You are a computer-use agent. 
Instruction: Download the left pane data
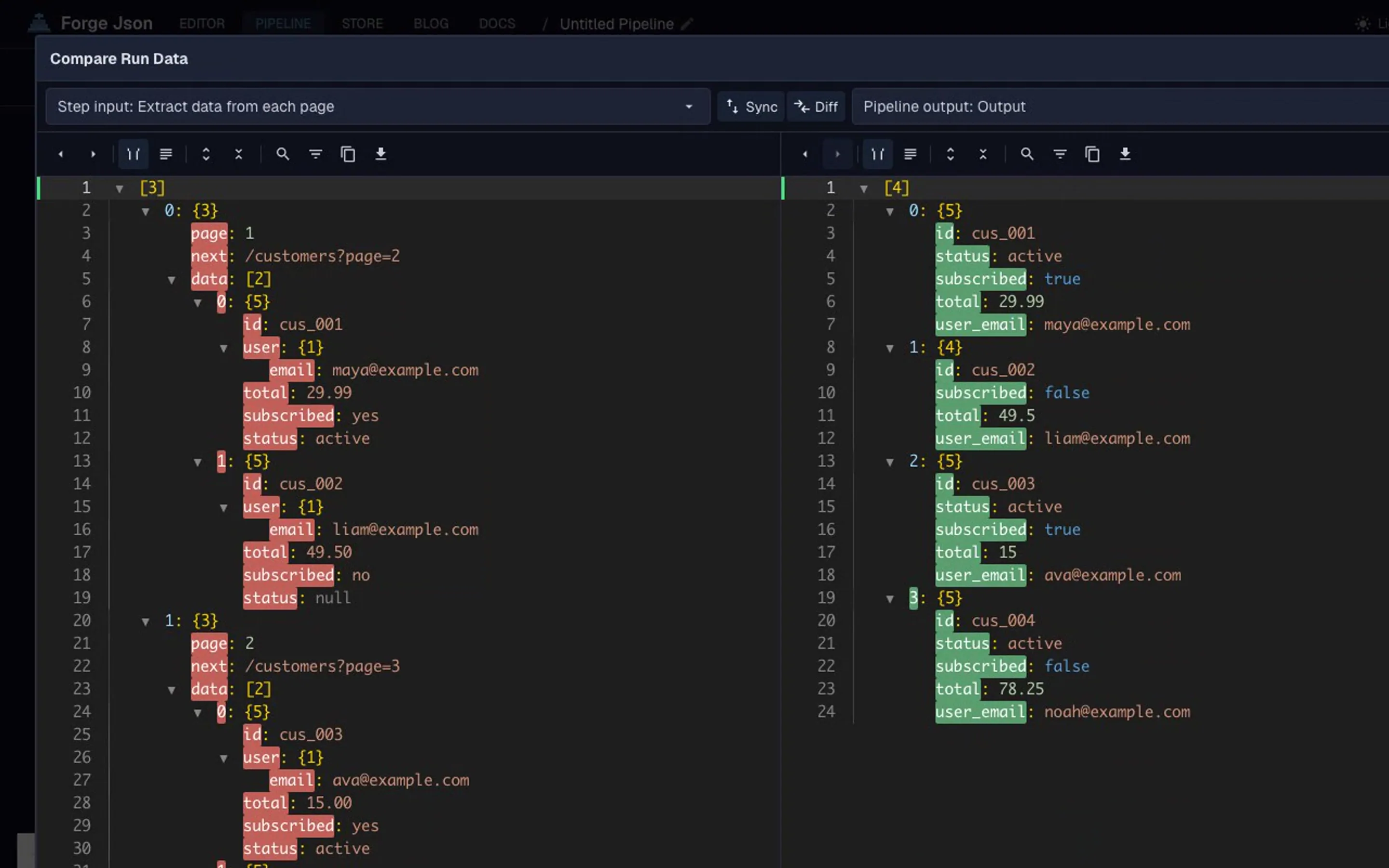point(381,154)
